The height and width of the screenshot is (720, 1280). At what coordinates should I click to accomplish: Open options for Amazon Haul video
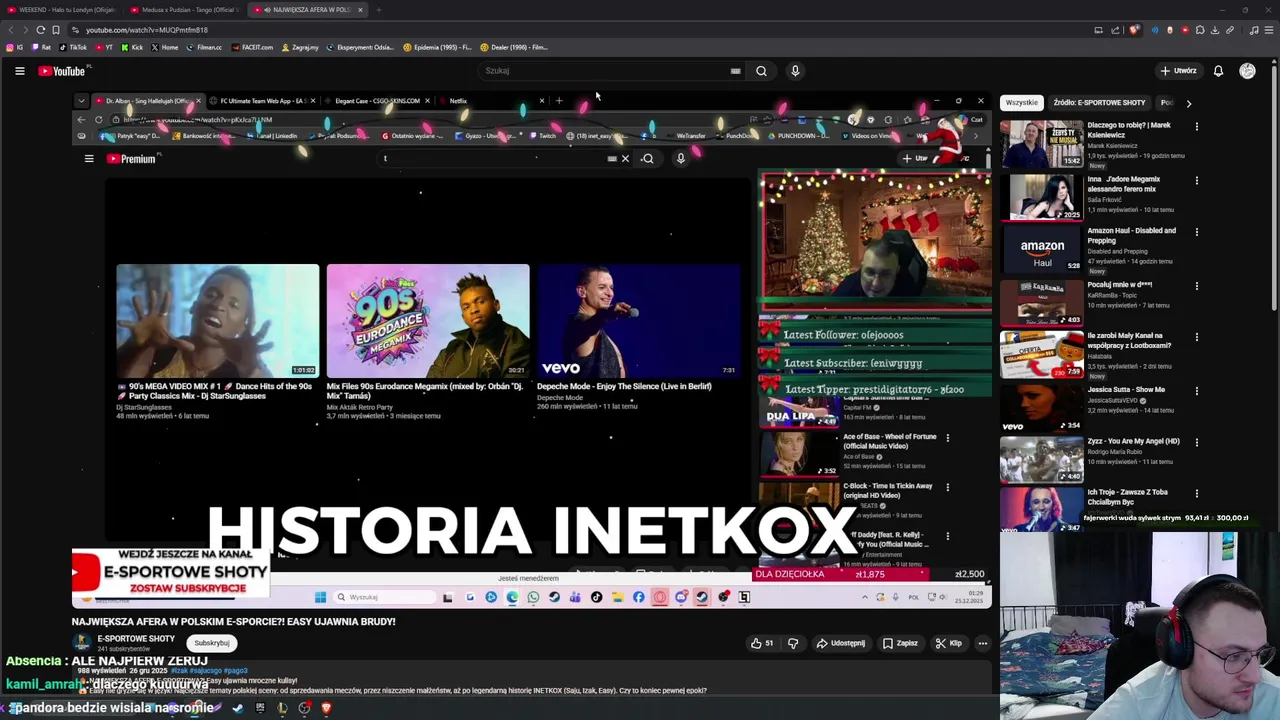coord(1196,232)
